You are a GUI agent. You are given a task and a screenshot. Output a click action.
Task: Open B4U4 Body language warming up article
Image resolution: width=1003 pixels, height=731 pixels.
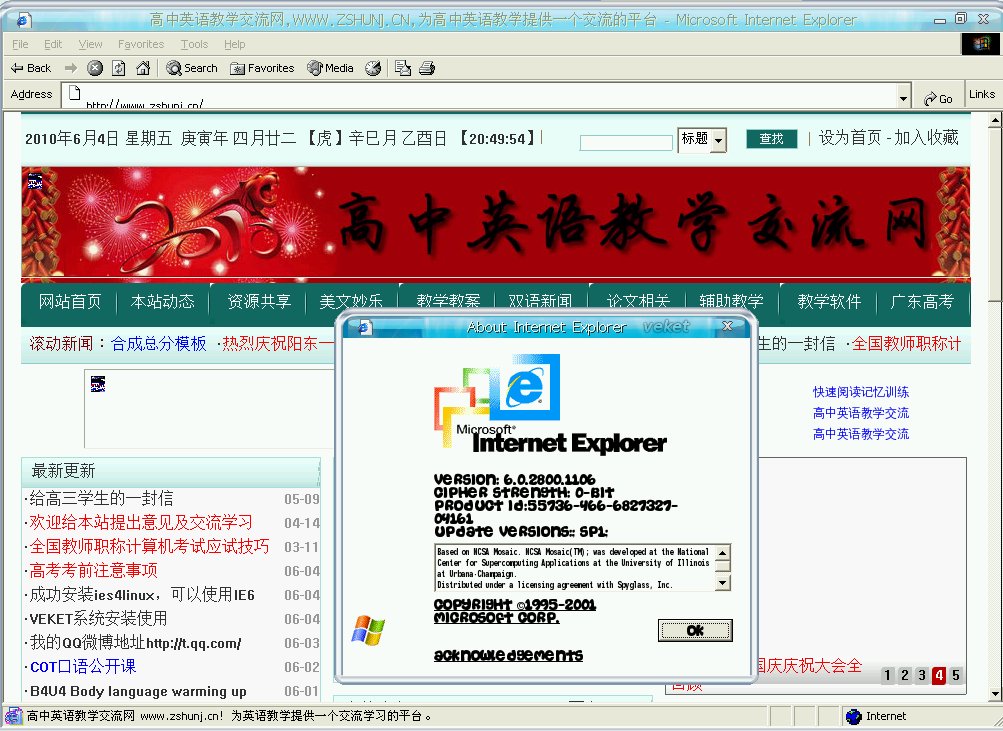click(x=138, y=691)
